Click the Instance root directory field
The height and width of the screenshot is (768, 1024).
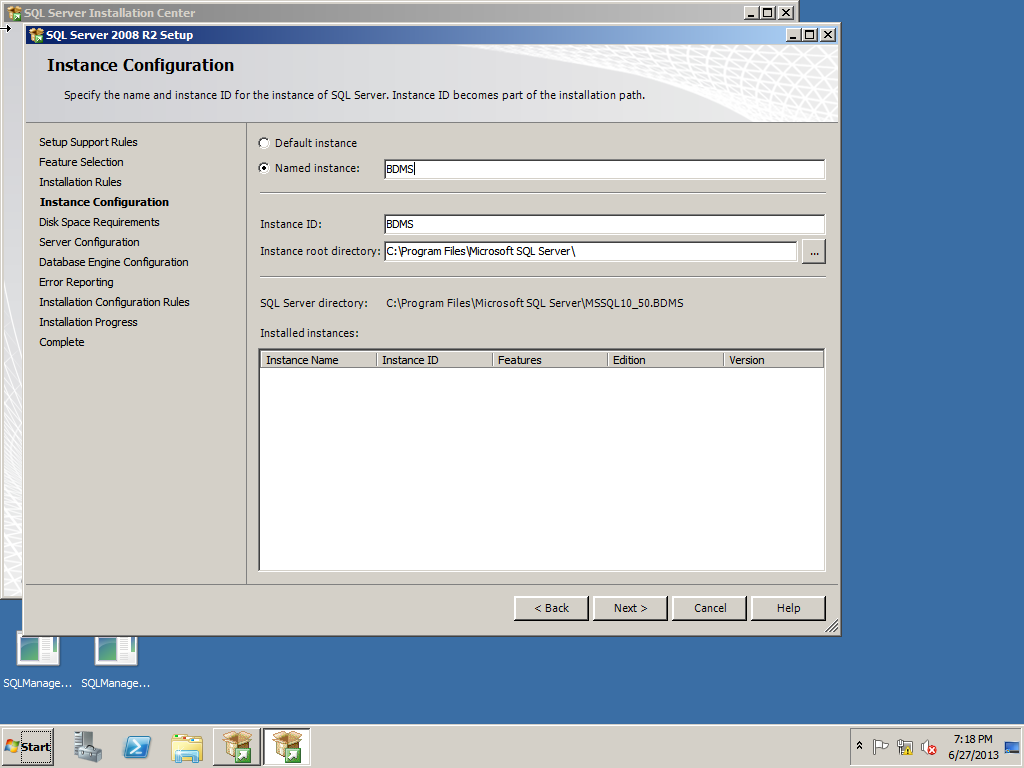591,251
